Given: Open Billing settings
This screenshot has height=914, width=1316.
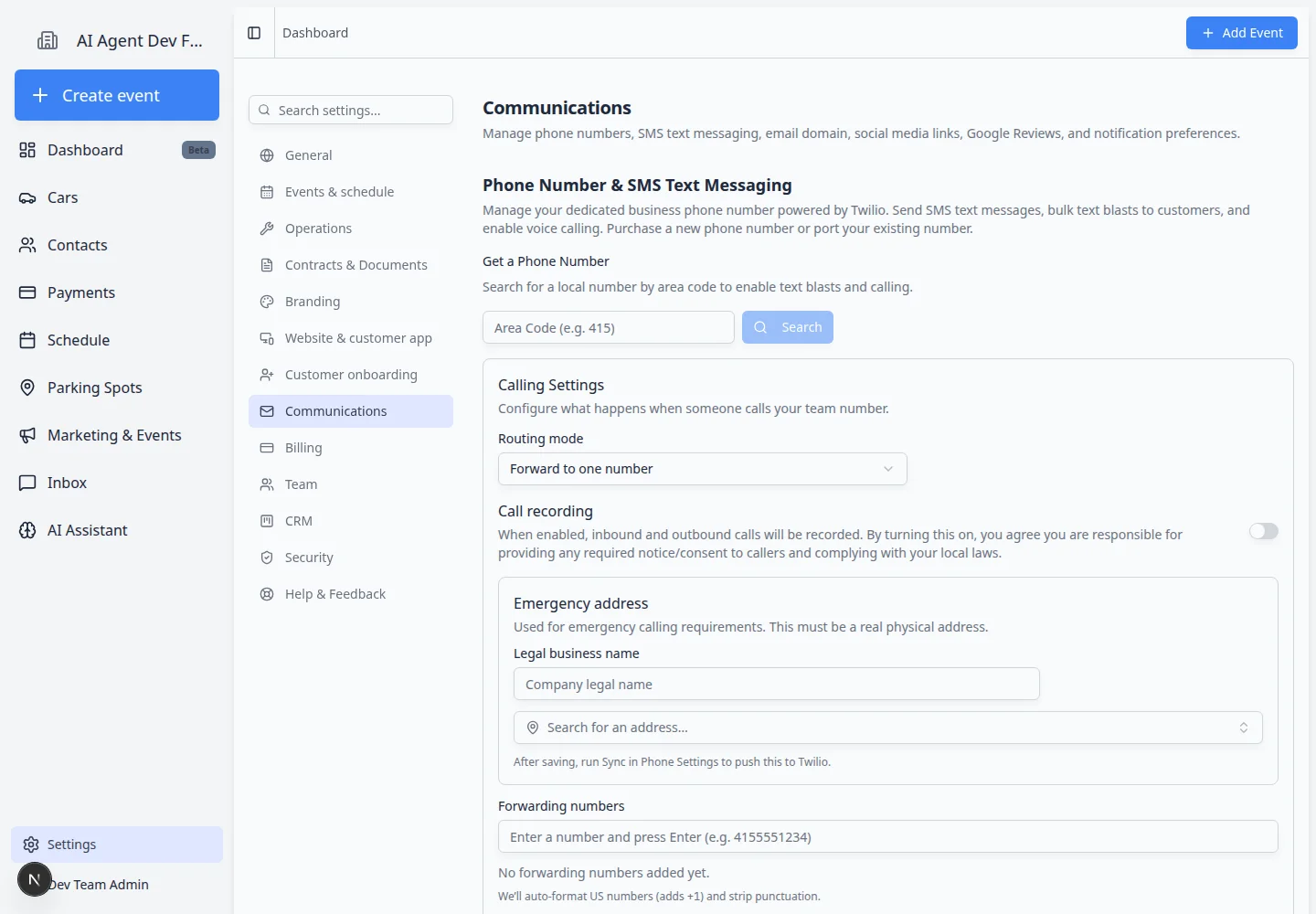Looking at the screenshot, I should [351, 448].
